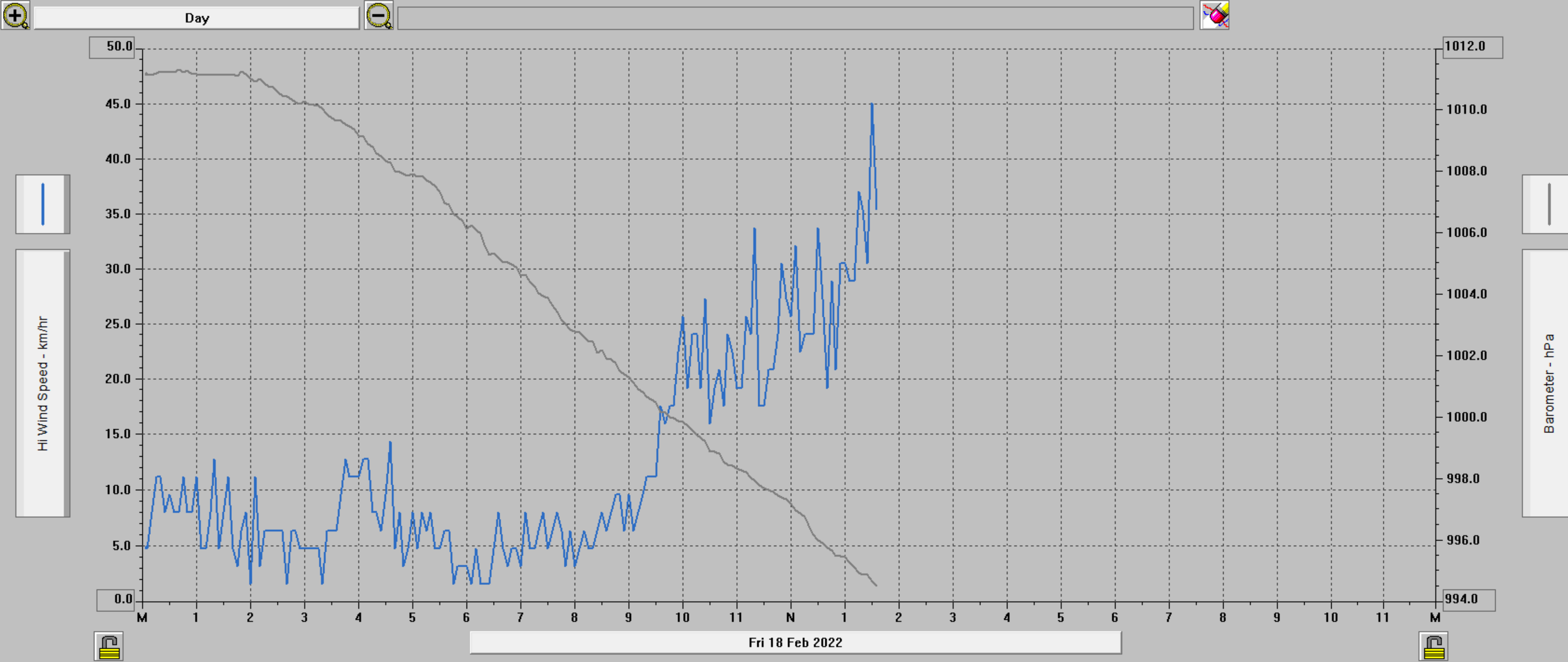The width and height of the screenshot is (1568, 662).
Task: Open the Barometer variable selector
Action: [x=1546, y=383]
